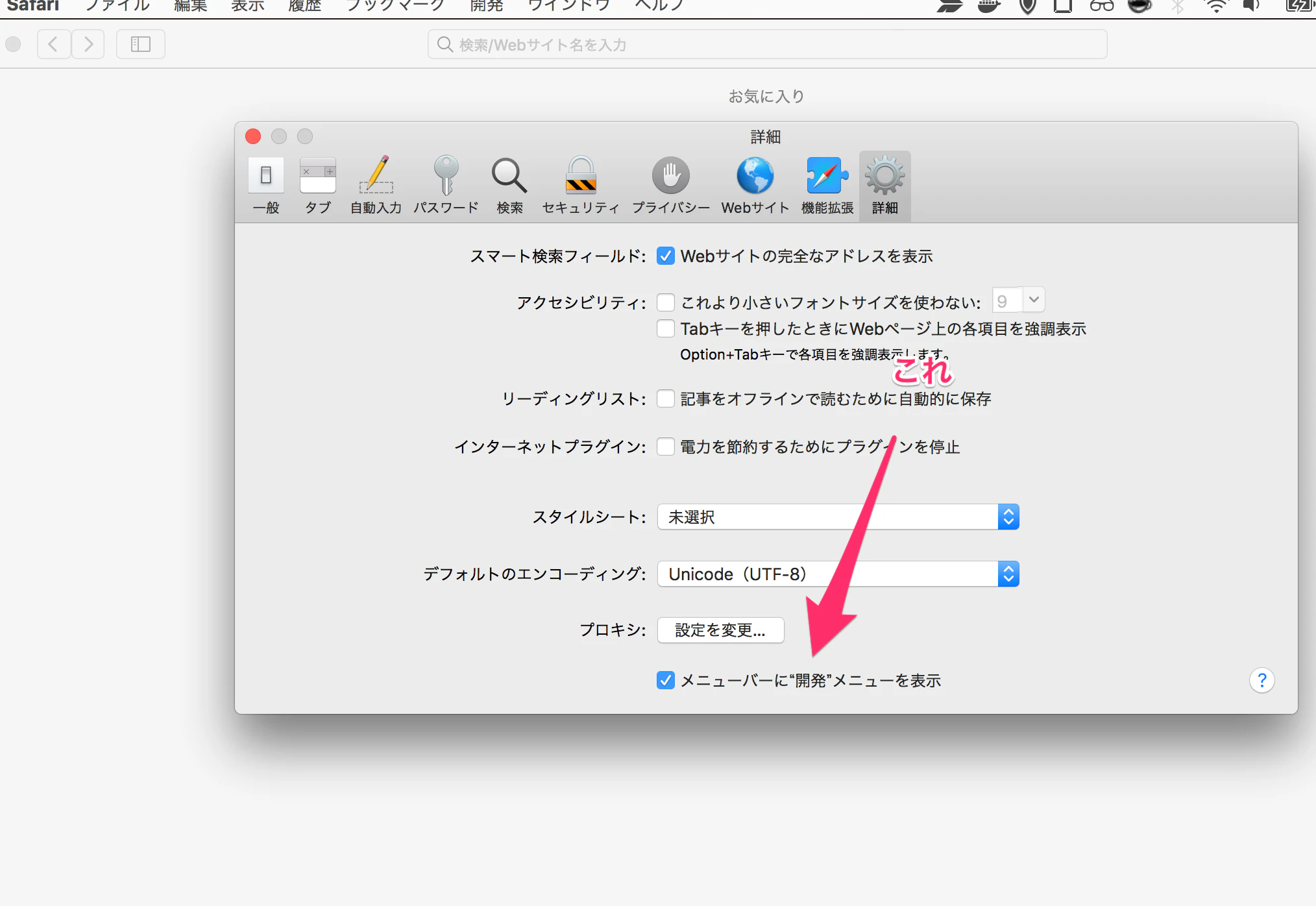The width and height of the screenshot is (1316, 906).
Task: Open the Webサイト globe pane
Action: [x=755, y=186]
